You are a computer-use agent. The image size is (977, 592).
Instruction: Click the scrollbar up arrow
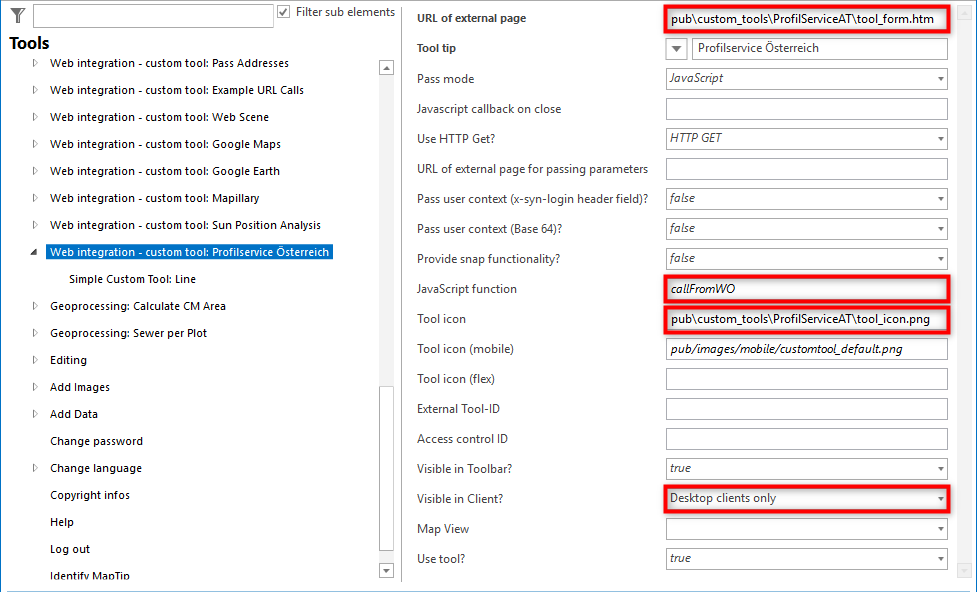pos(384,68)
